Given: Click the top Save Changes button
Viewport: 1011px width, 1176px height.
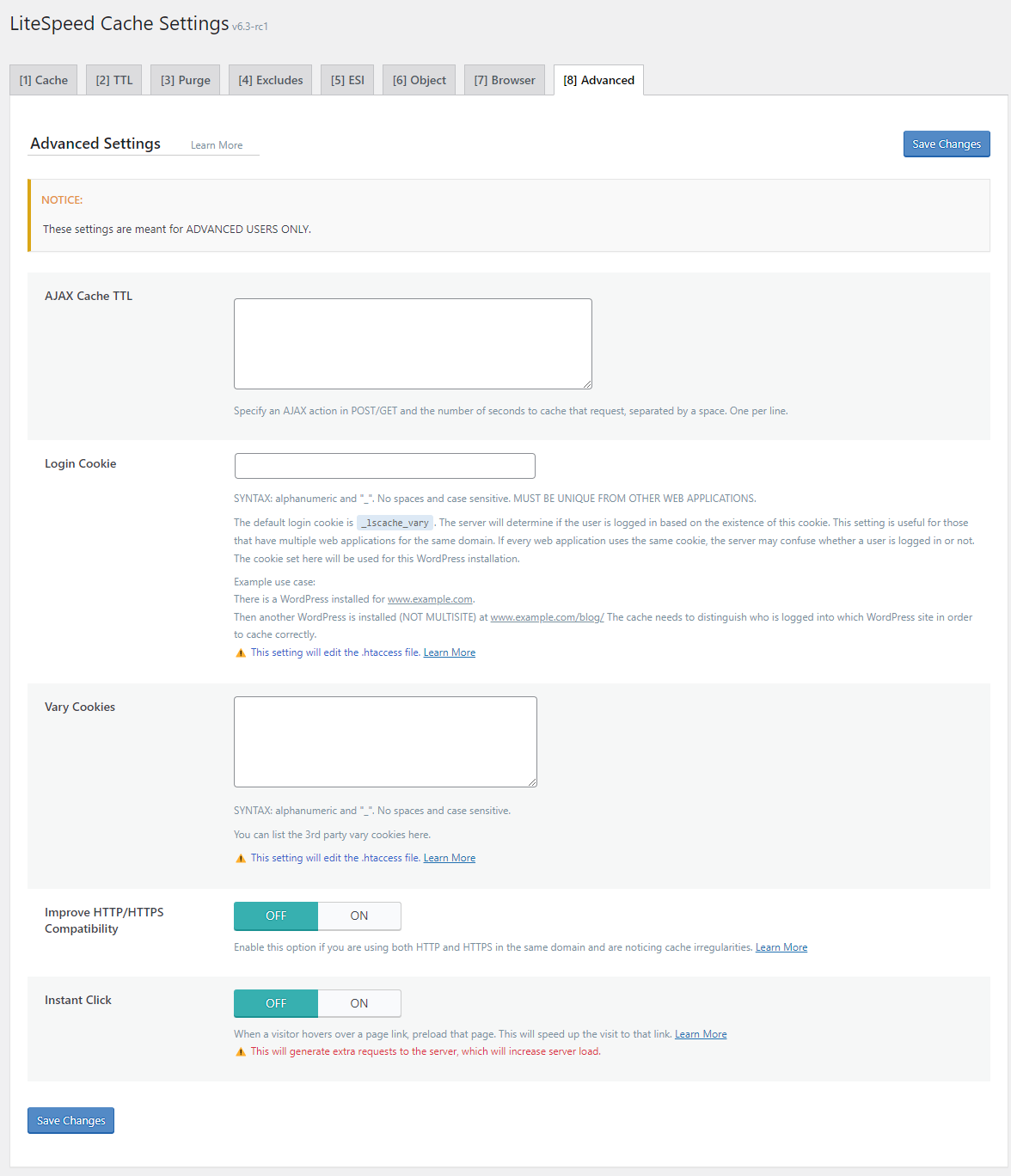Looking at the screenshot, I should click(x=947, y=144).
